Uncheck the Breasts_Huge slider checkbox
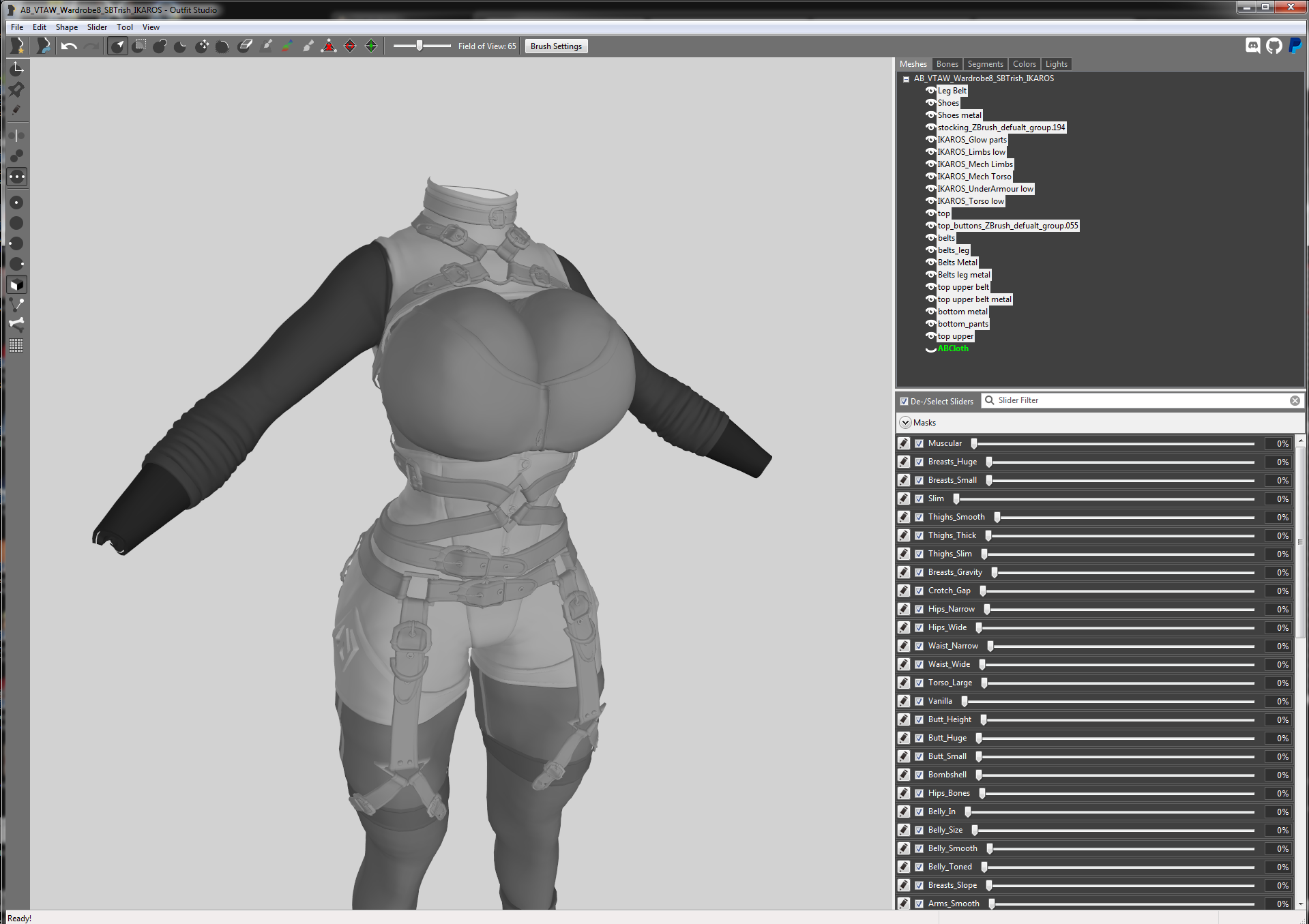This screenshot has height=924, width=1309. [x=919, y=462]
